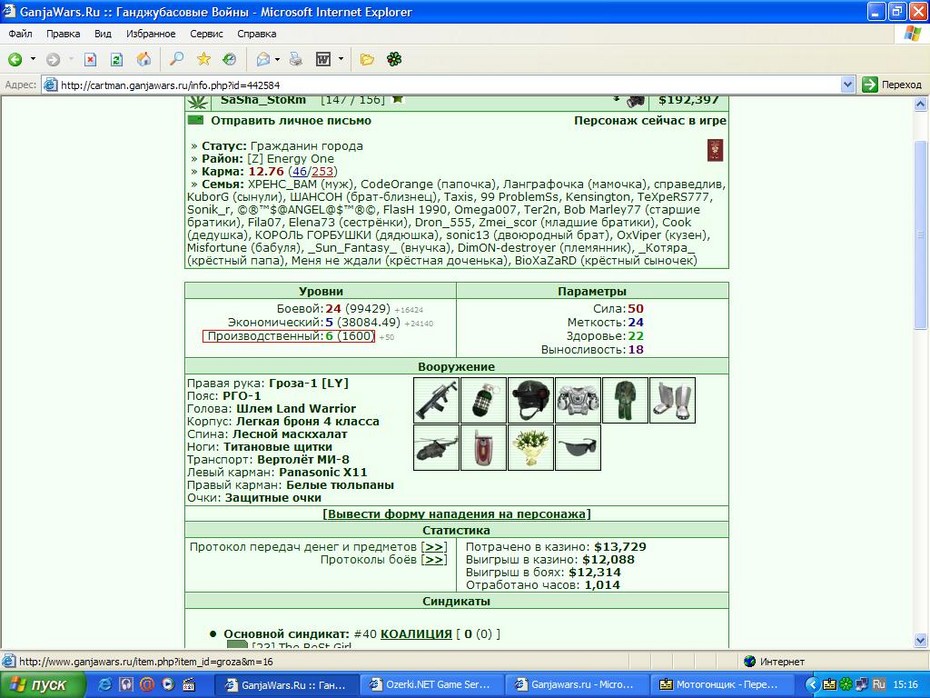Open the Сервис menu
This screenshot has height=698, width=930.
click(x=206, y=34)
